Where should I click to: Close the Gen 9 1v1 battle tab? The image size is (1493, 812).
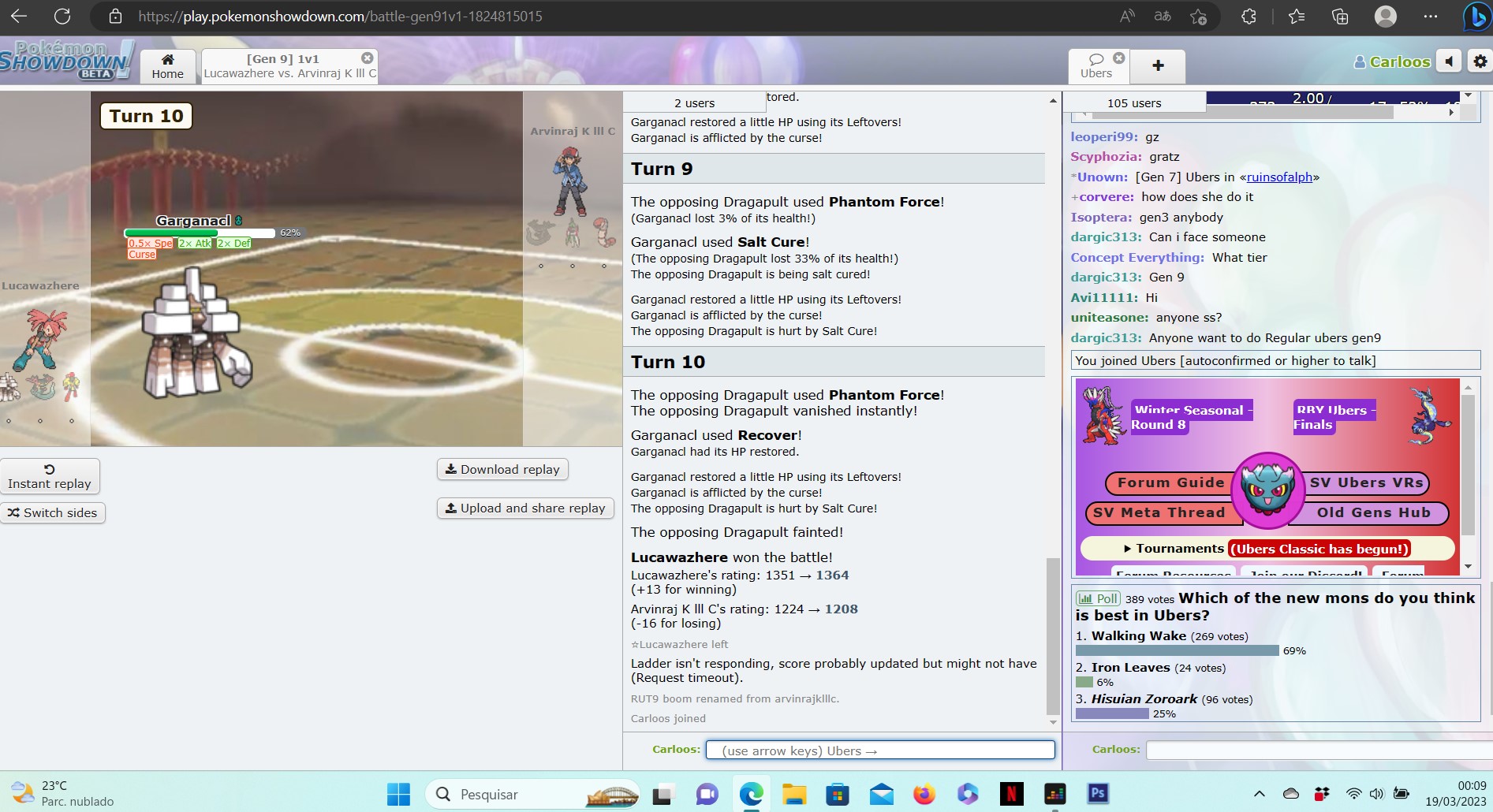tap(367, 58)
